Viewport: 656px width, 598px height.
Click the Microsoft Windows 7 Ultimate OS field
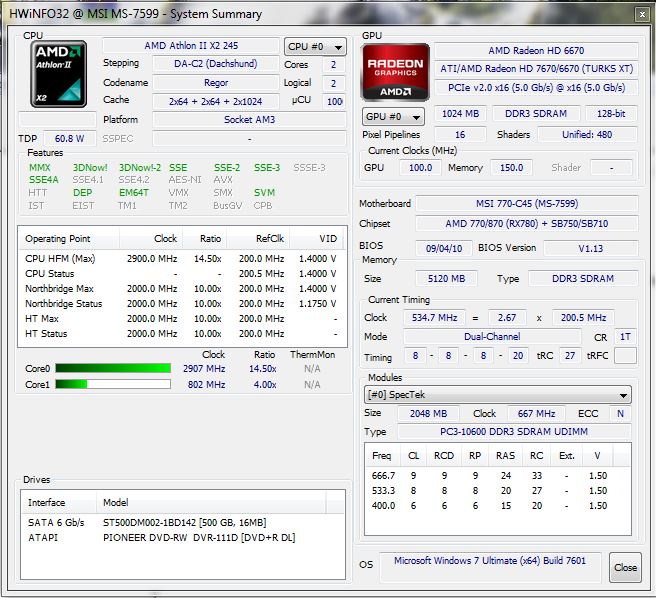[x=490, y=567]
